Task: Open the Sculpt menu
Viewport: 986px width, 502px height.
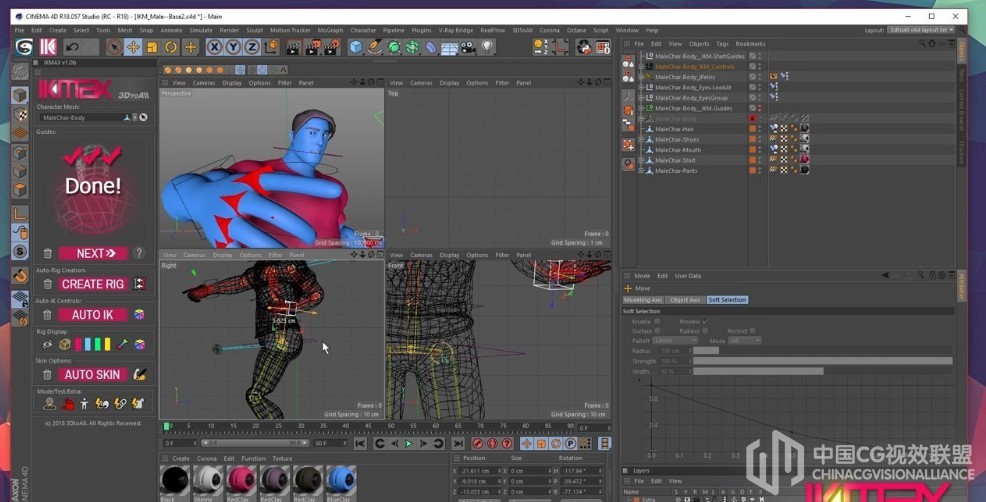Action: pyautogui.click(x=255, y=30)
